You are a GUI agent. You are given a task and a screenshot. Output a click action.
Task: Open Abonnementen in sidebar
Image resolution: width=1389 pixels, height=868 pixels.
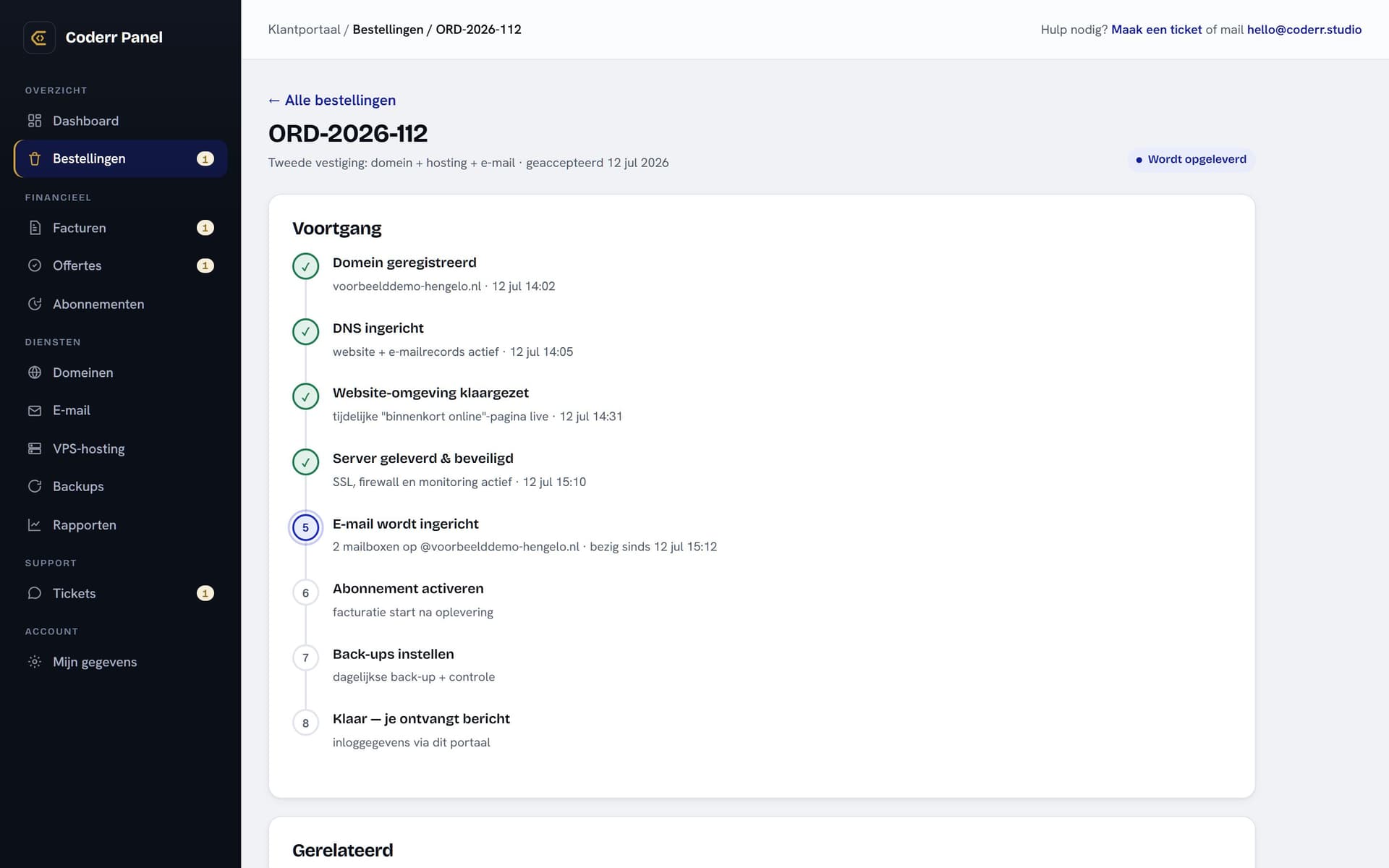point(121,304)
